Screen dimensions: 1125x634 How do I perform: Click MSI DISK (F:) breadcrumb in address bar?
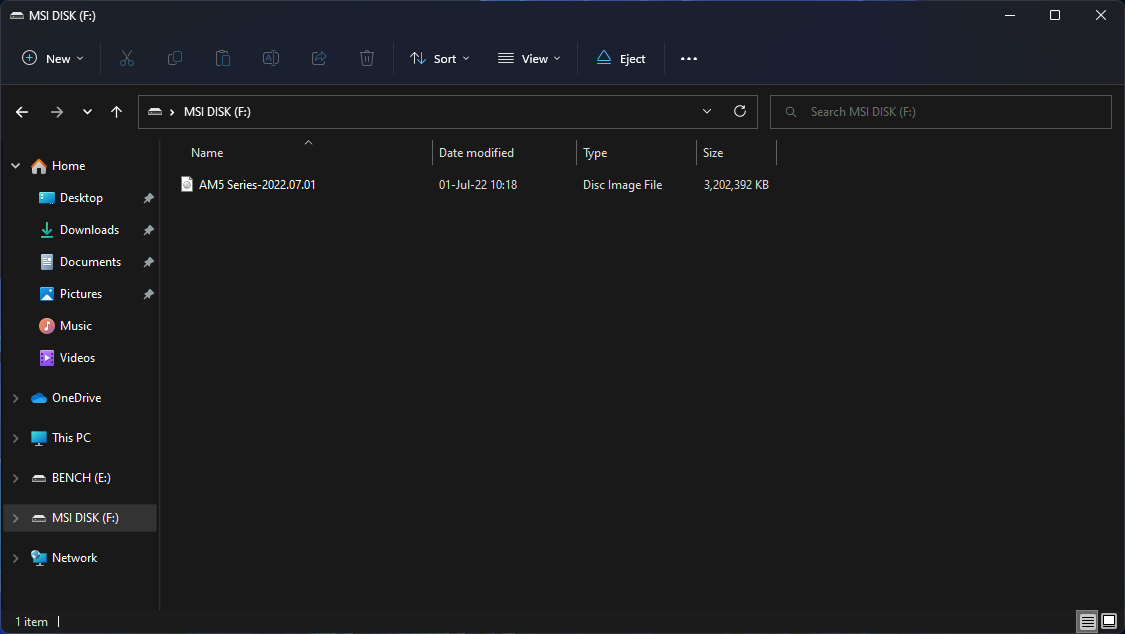(217, 112)
